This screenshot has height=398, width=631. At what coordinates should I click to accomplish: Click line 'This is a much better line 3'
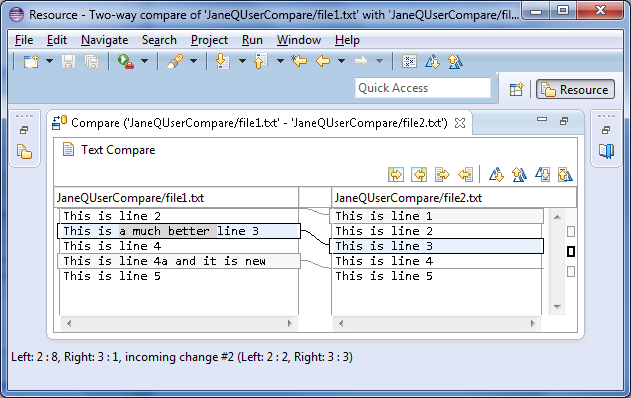[179, 231]
